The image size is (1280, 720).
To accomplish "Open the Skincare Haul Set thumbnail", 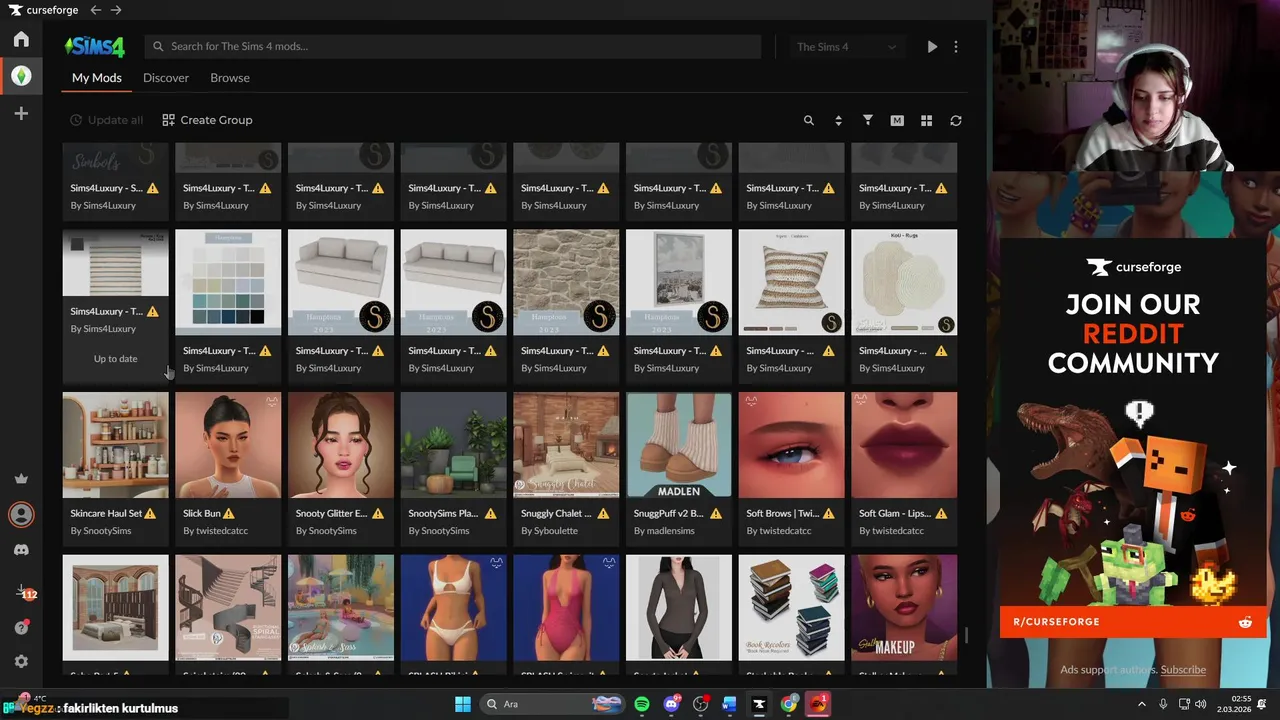I will point(115,445).
